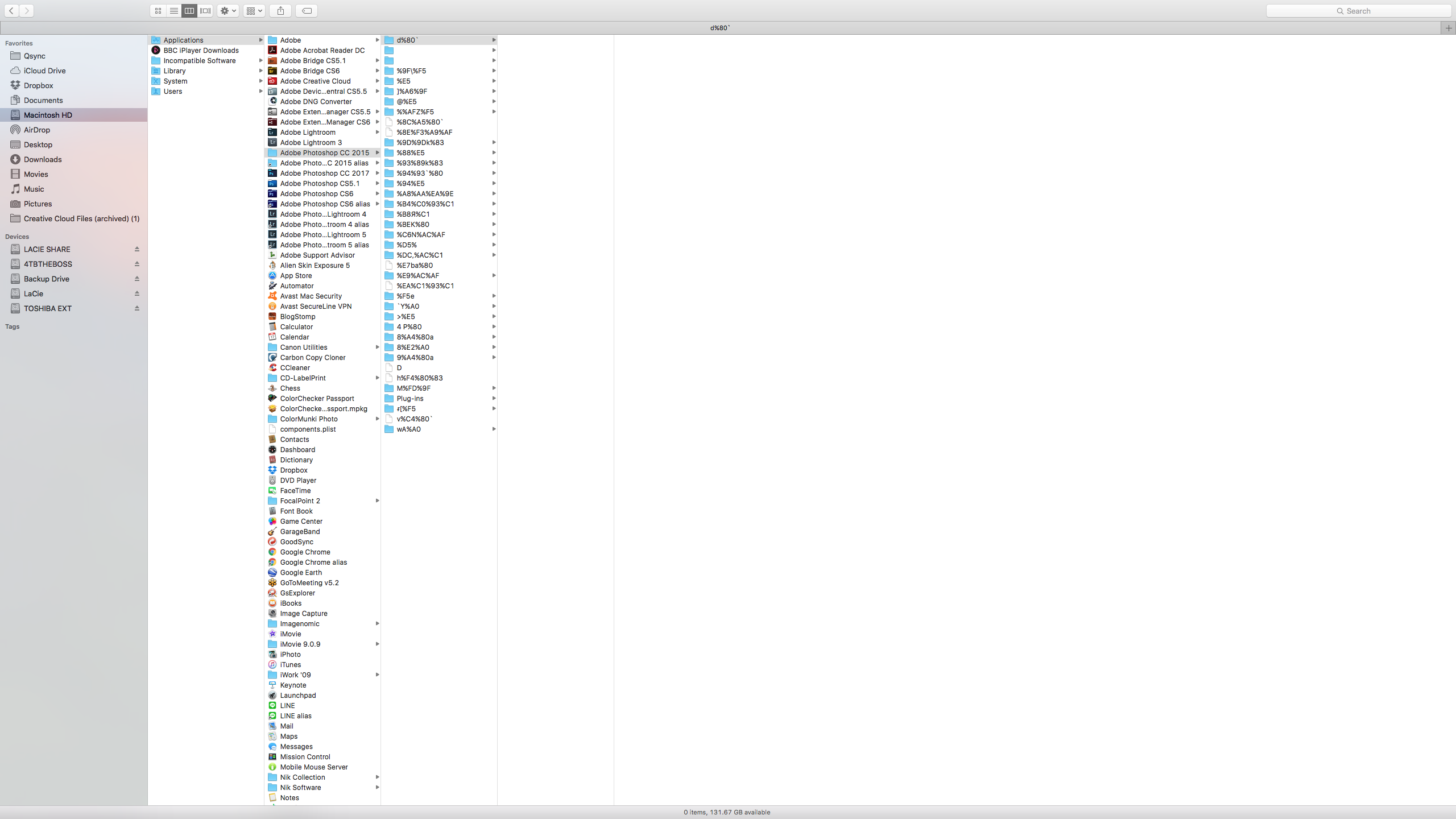Screen dimensions: 1456x819
Task: Add a new tab with plus button
Action: click(1449, 28)
